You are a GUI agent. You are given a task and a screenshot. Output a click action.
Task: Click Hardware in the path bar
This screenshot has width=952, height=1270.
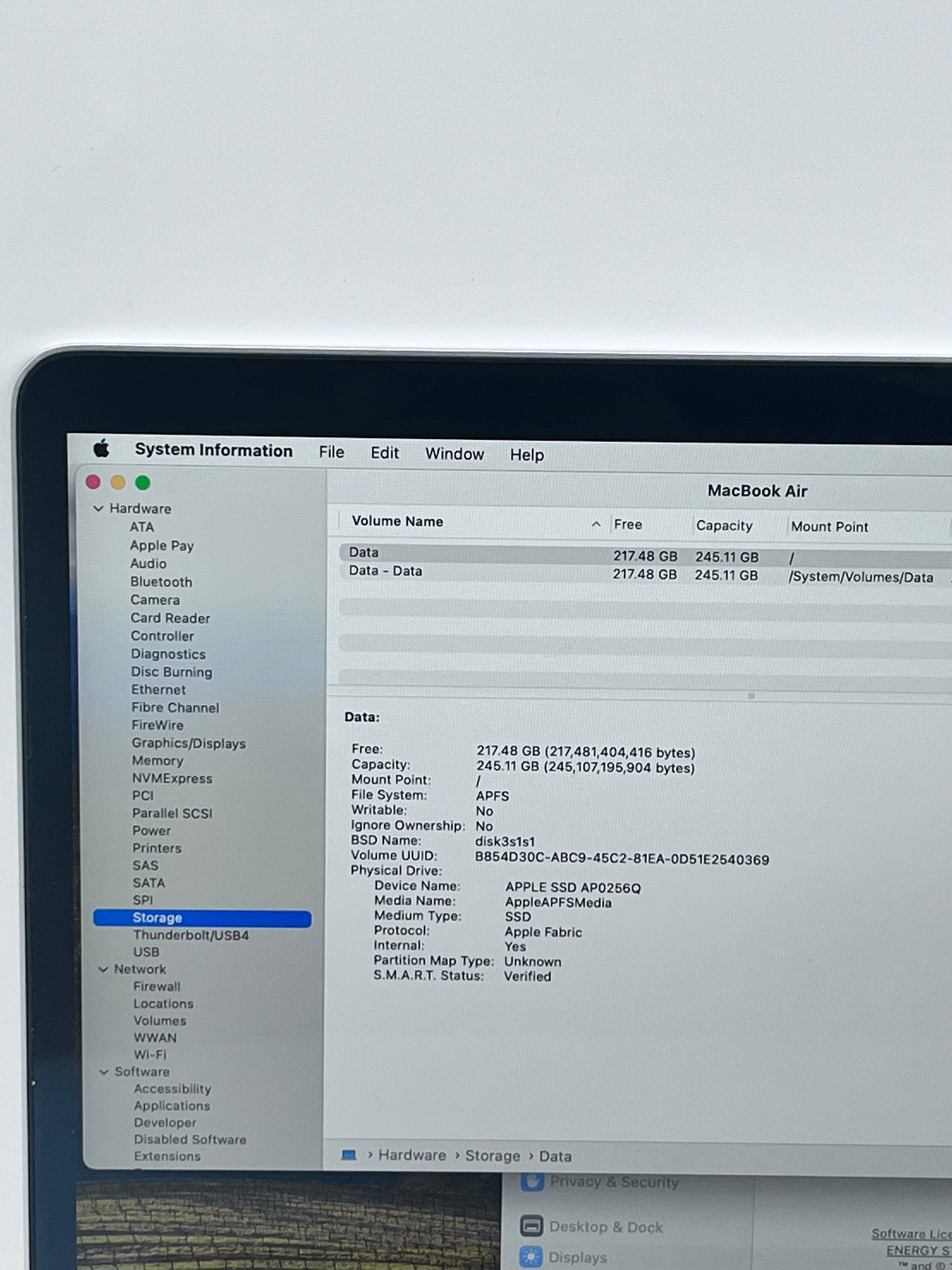[412, 1155]
